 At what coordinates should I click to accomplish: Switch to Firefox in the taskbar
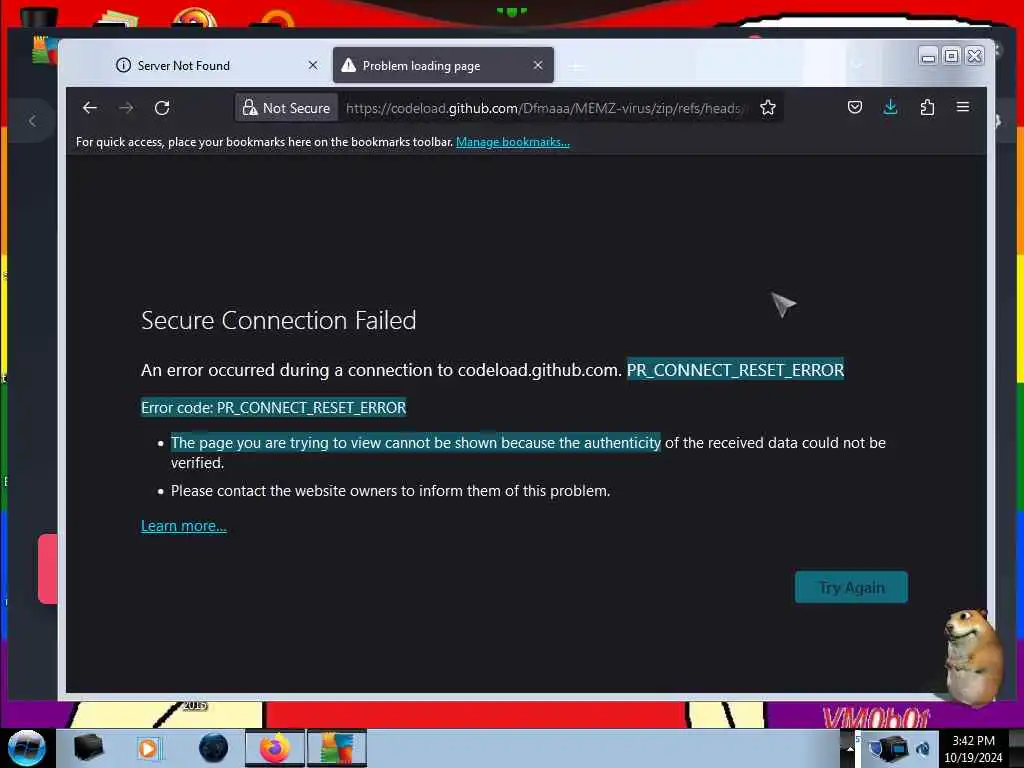point(275,748)
